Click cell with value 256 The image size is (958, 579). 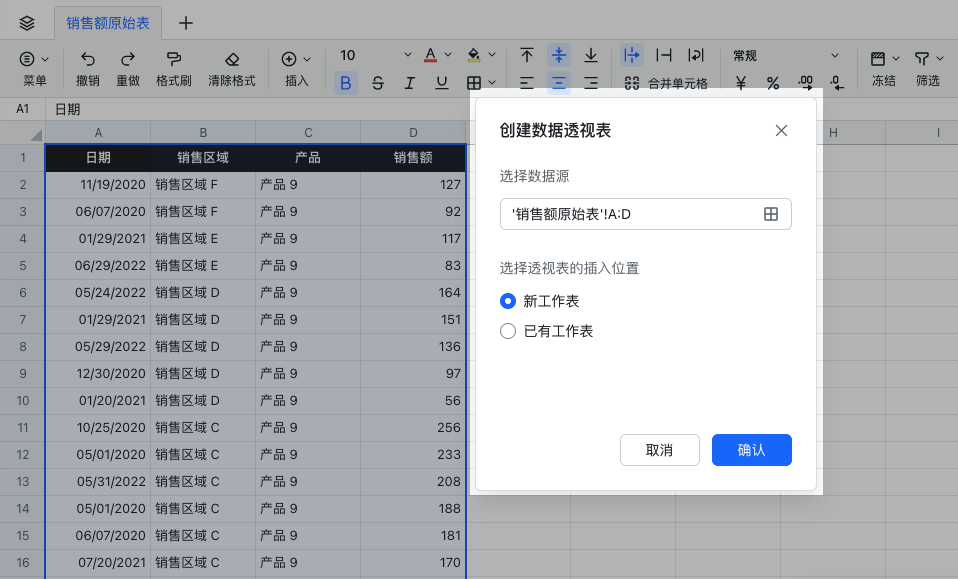pyautogui.click(x=413, y=428)
